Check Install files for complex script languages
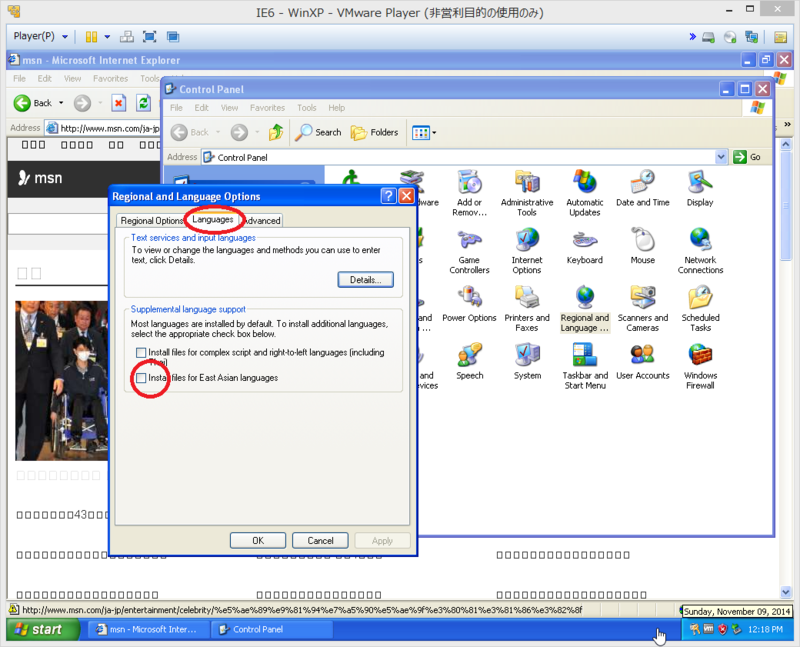The height and width of the screenshot is (647, 800). [141, 353]
